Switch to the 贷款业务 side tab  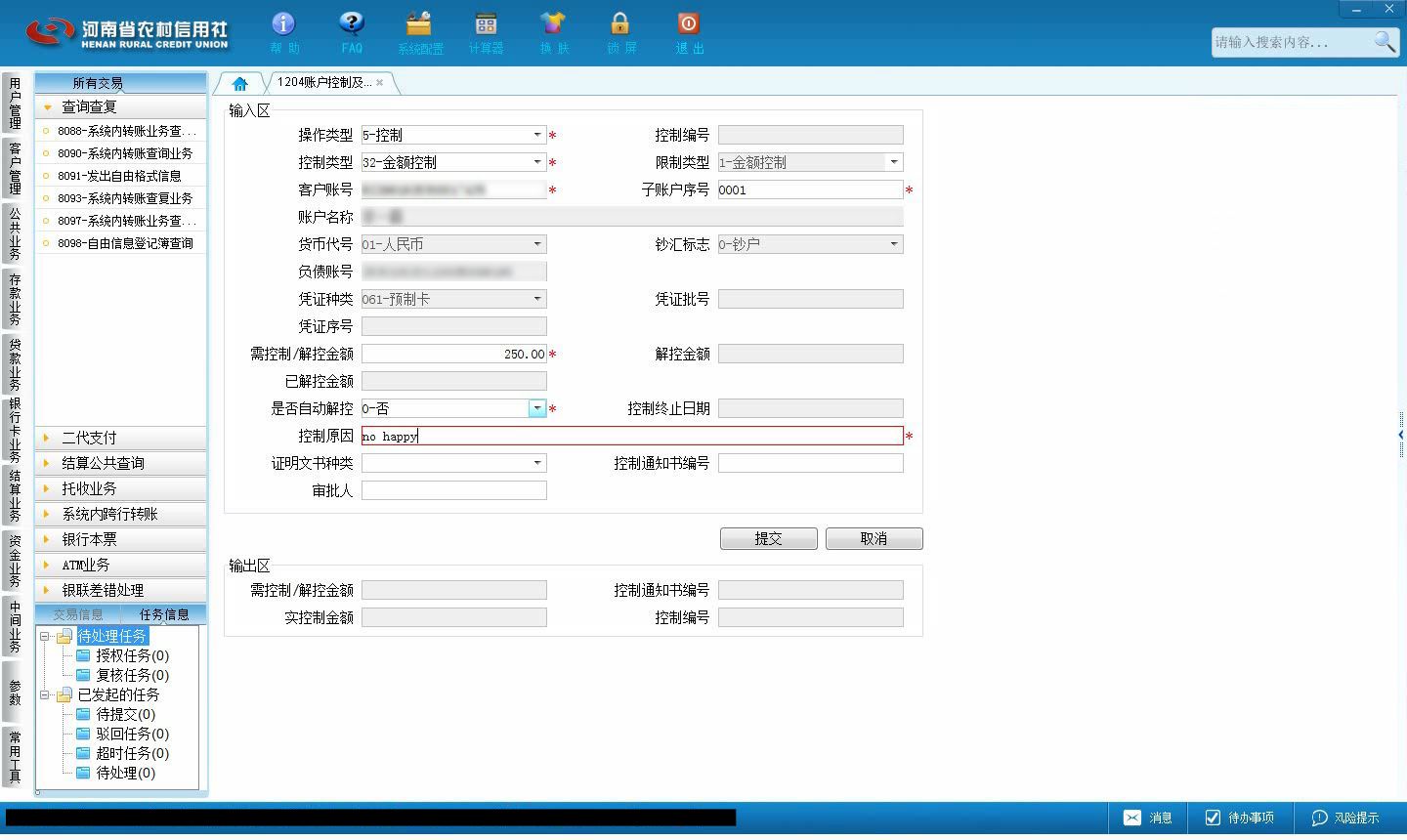(15, 364)
